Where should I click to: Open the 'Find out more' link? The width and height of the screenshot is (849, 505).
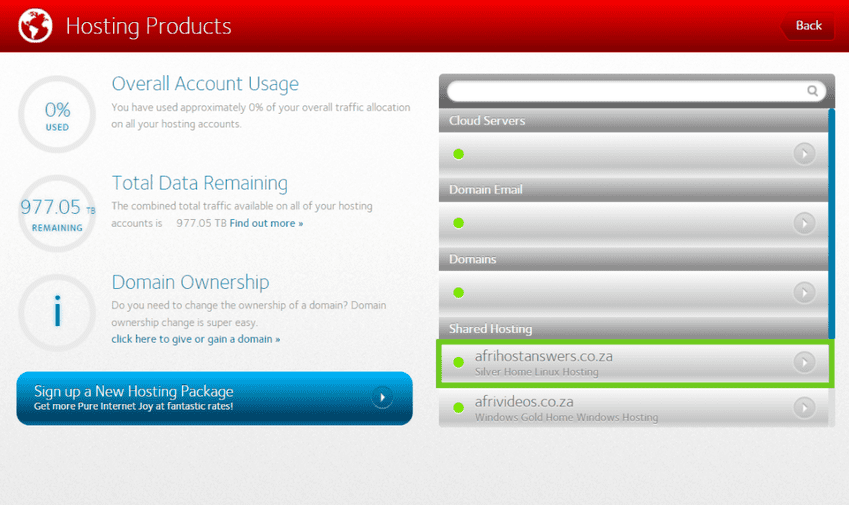coord(266,223)
